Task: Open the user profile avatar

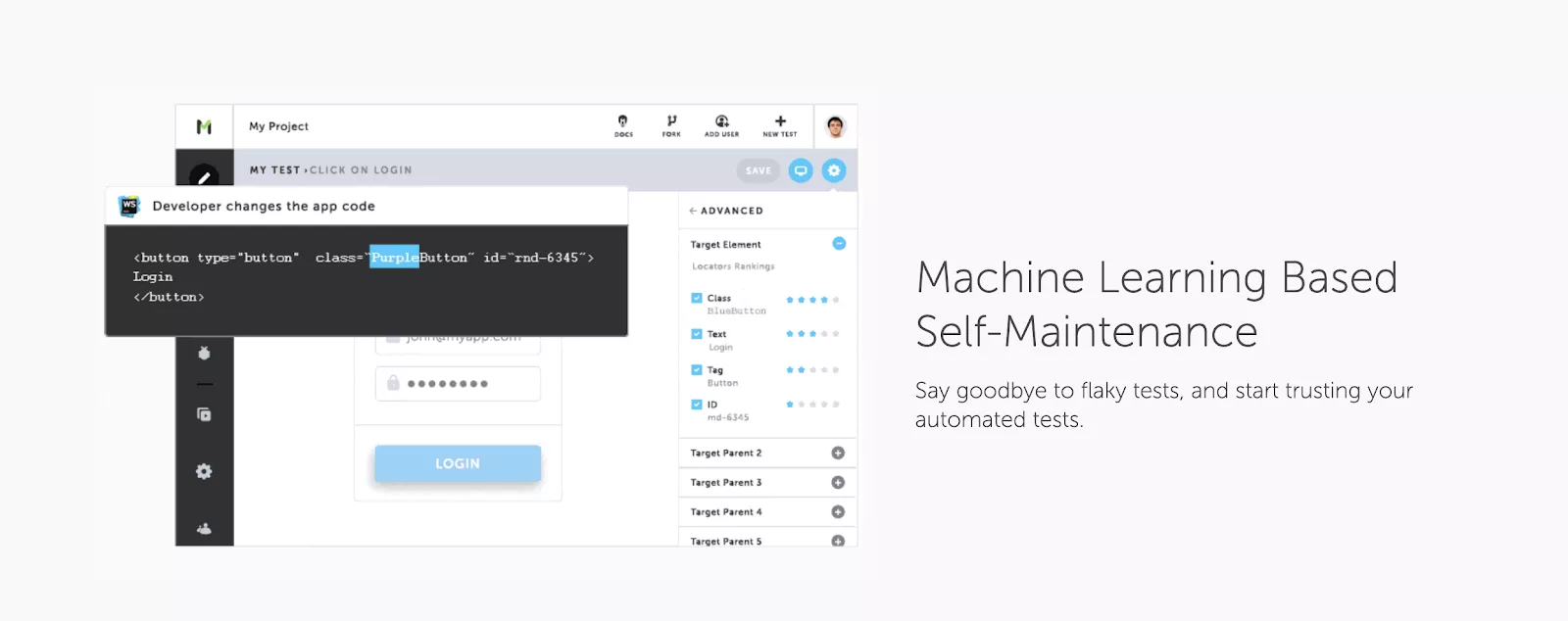Action: pyautogui.click(x=835, y=126)
